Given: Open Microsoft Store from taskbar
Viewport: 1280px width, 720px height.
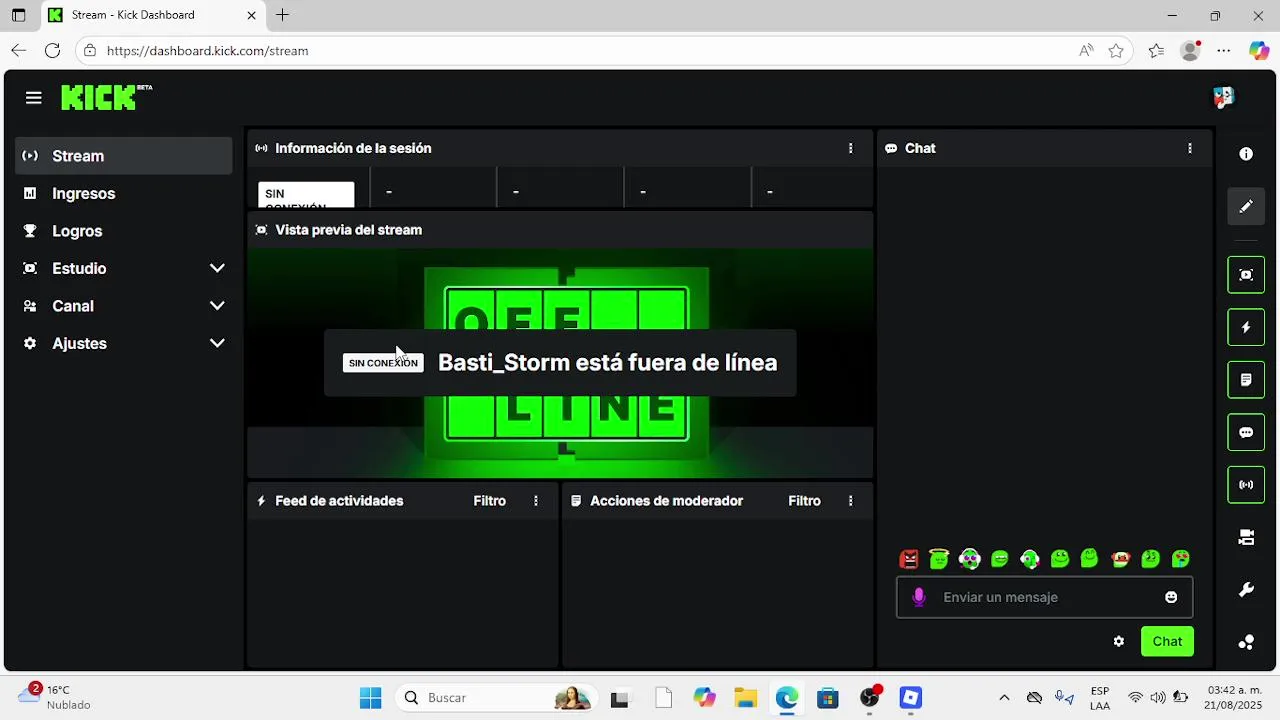Looking at the screenshot, I should pos(828,698).
